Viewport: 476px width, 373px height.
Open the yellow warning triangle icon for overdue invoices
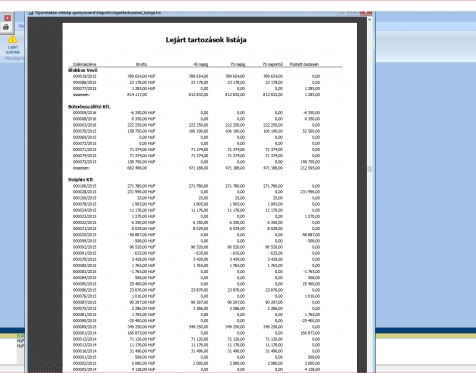(x=13, y=39)
